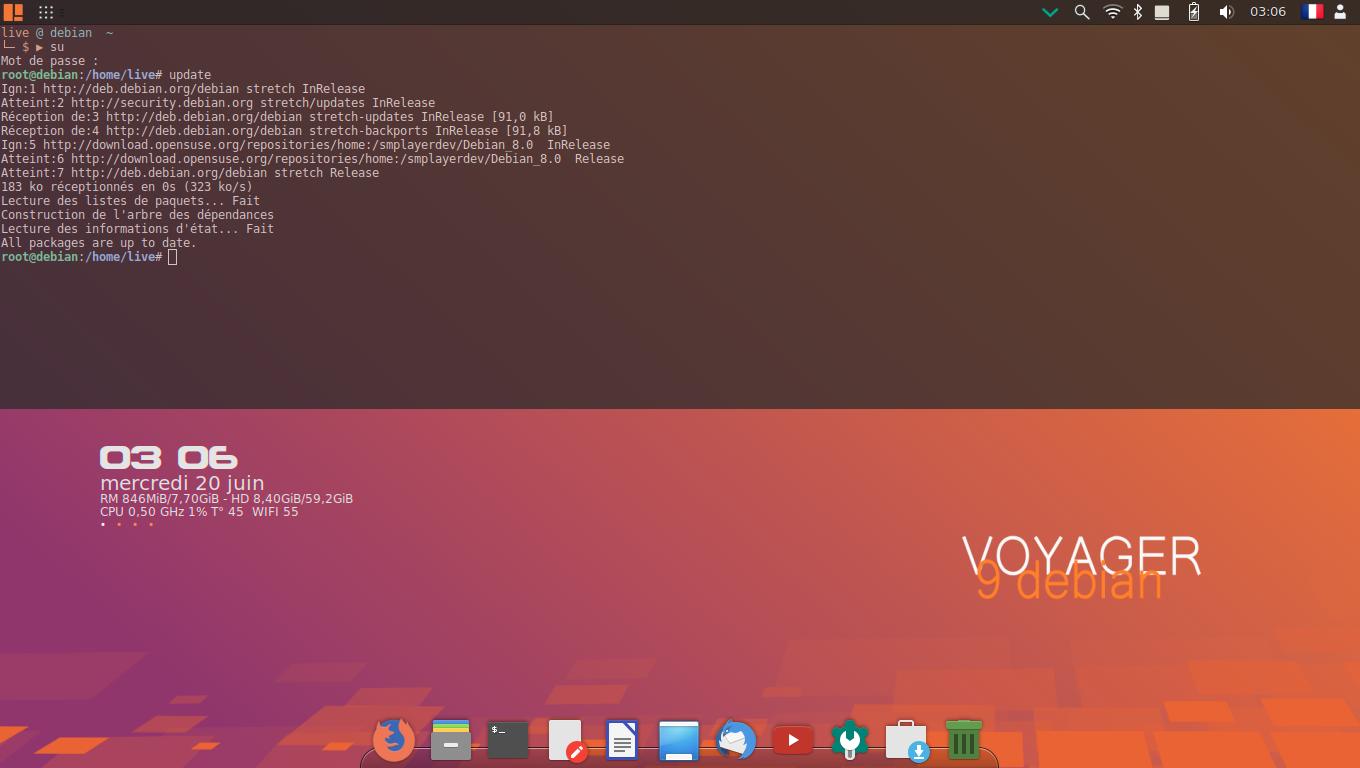Viewport: 1360px width, 768px height.
Task: Click 'Construction de l'arbre des dépendances' line
Action: click(137, 215)
